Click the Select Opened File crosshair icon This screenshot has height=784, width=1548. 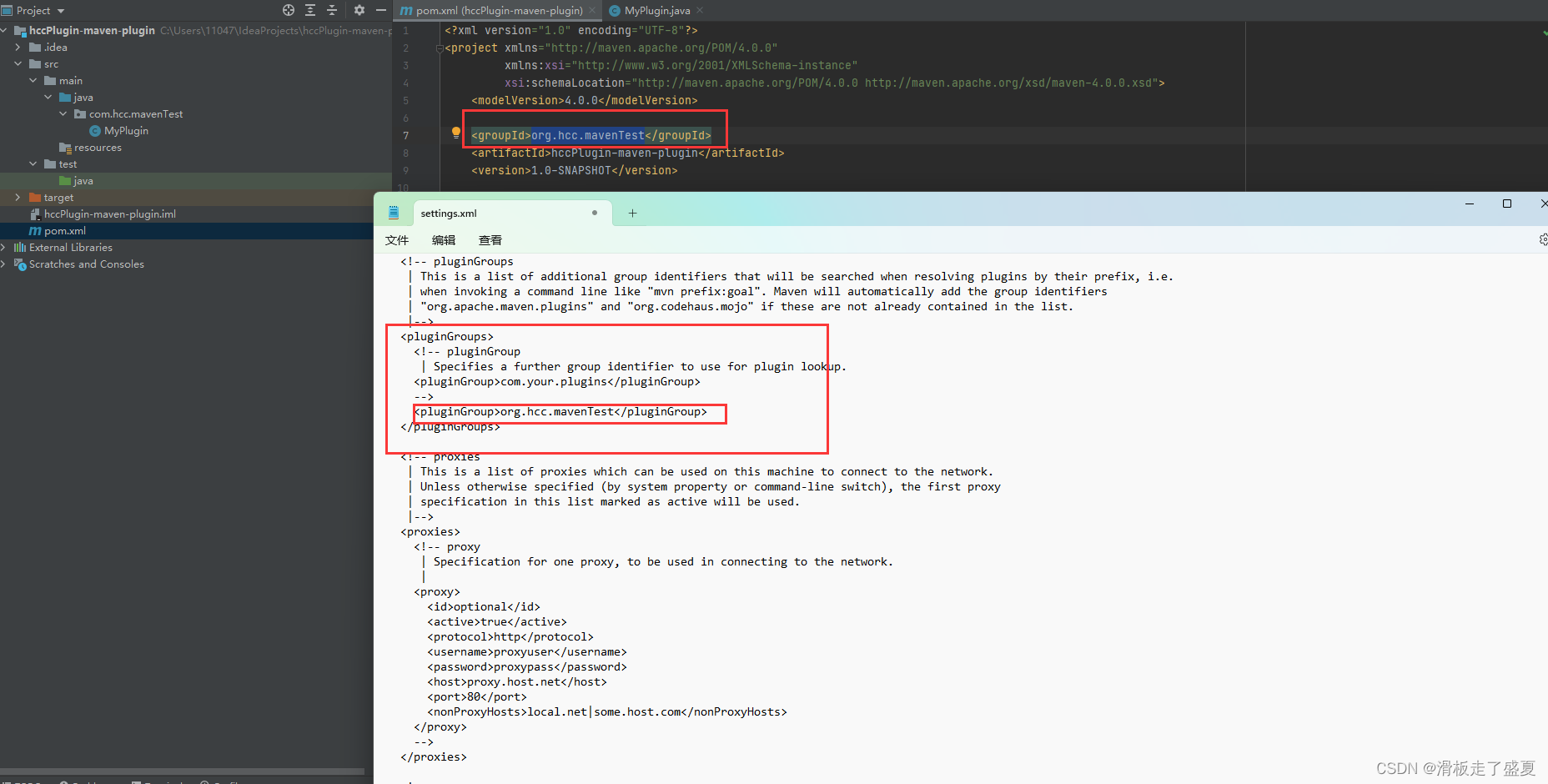(x=288, y=10)
